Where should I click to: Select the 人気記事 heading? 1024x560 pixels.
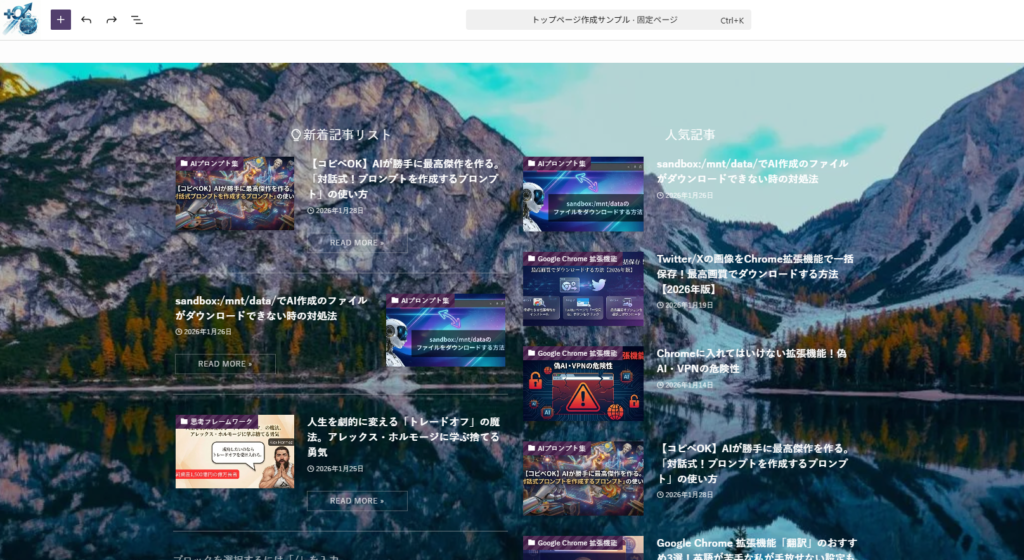pos(690,134)
